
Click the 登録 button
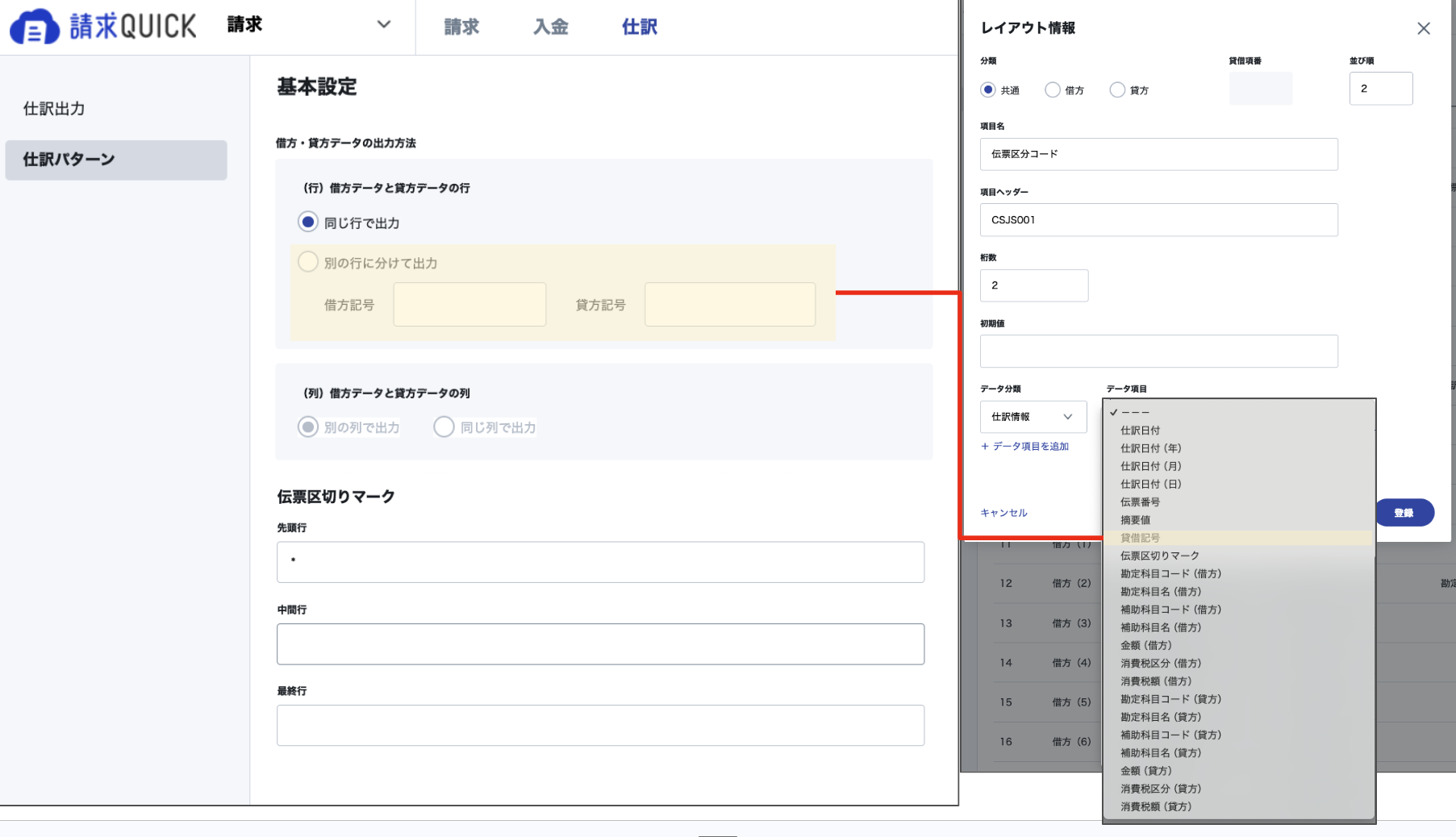[x=1404, y=513]
